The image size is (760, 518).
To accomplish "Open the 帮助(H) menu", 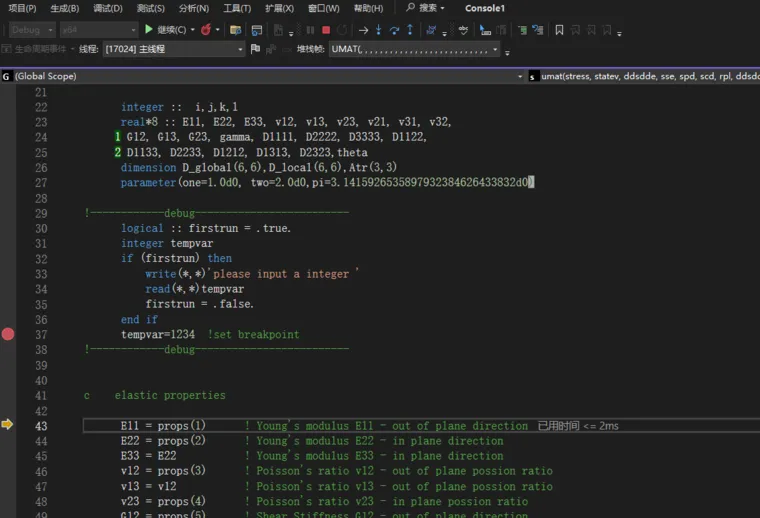I will click(x=368, y=8).
